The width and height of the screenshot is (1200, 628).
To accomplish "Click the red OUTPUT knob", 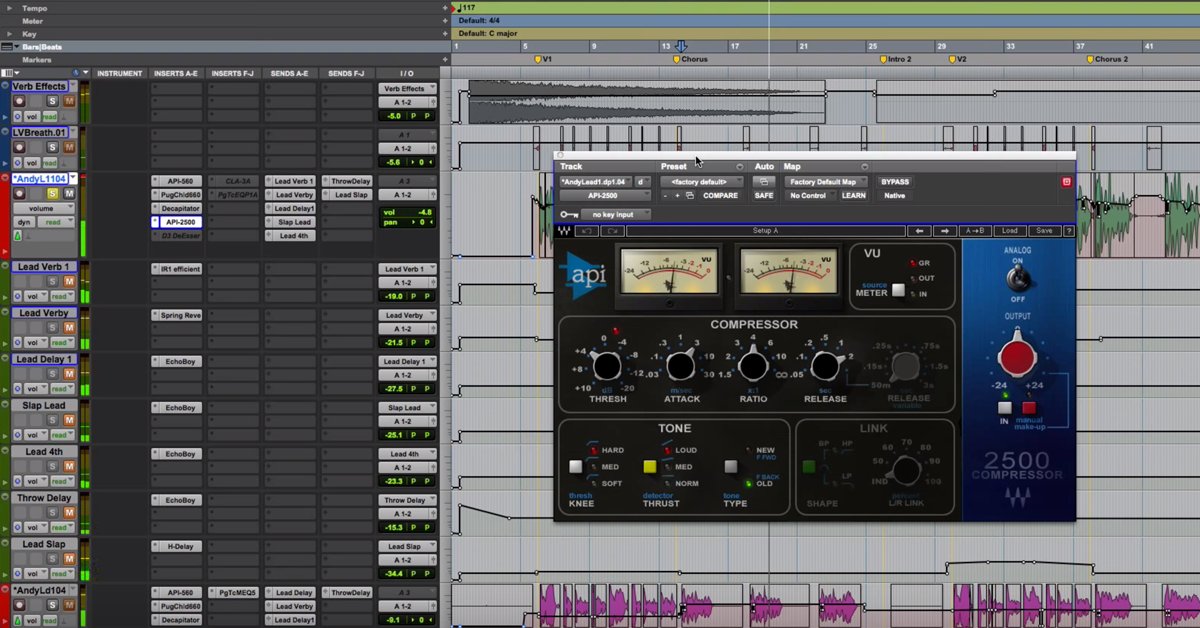I will [x=1017, y=358].
